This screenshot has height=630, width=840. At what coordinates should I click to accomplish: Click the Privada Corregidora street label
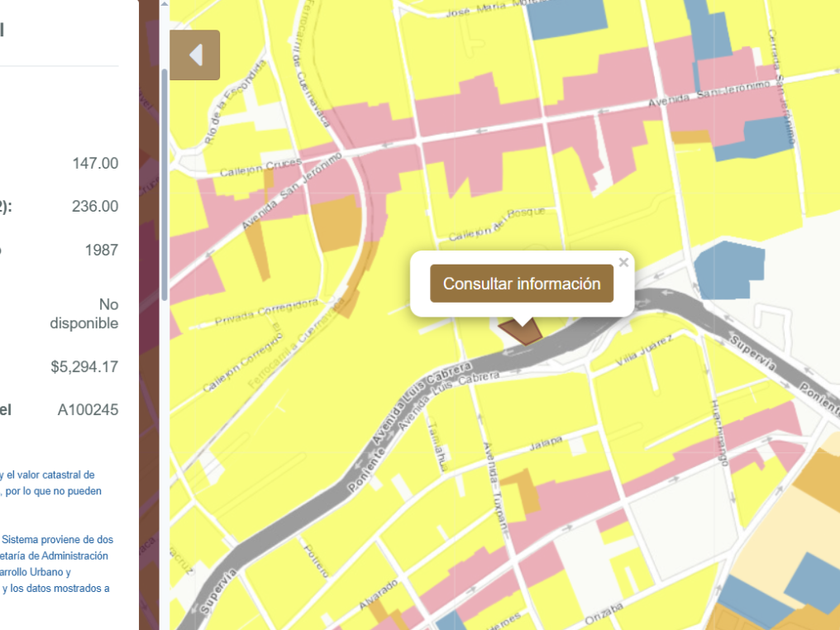pyautogui.click(x=266, y=313)
